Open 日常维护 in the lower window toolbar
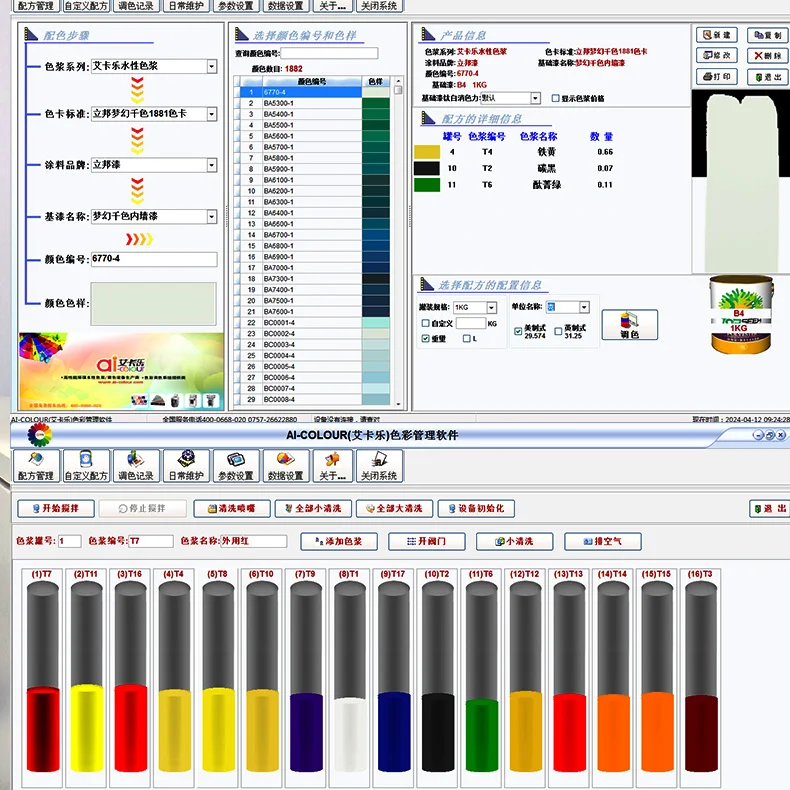The height and width of the screenshot is (790, 790). click(186, 466)
